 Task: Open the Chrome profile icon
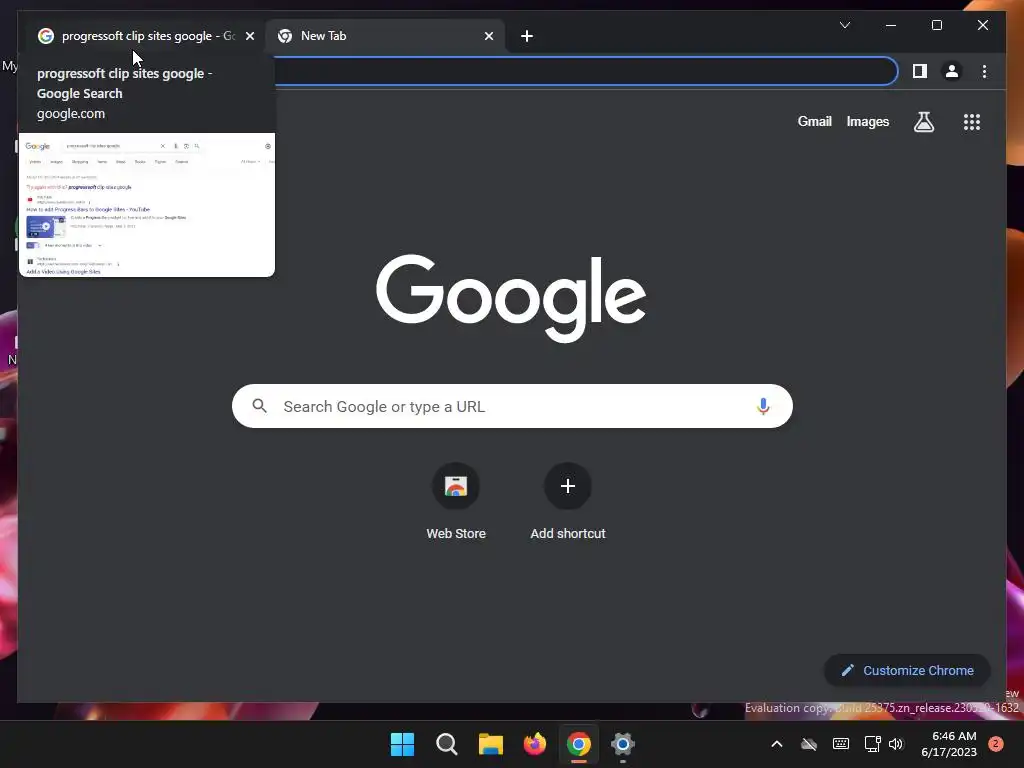(x=952, y=71)
